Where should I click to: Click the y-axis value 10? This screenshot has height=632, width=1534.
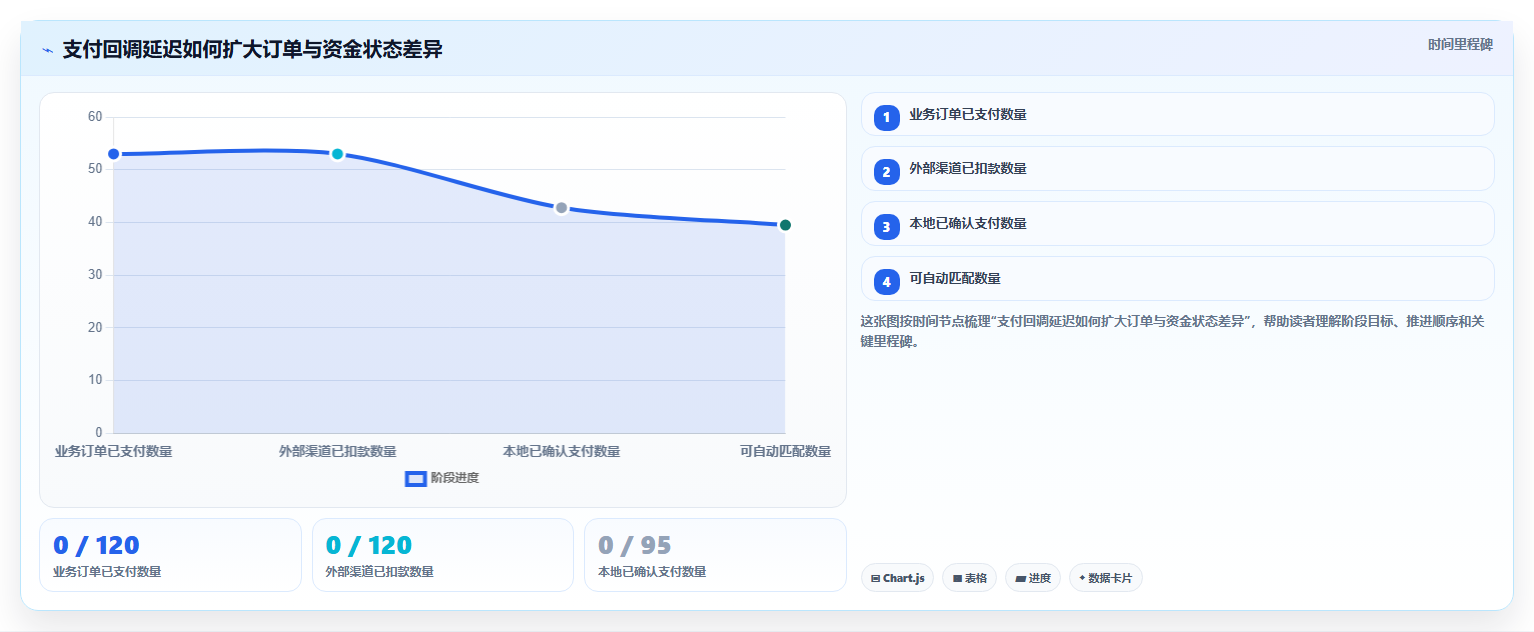(95, 380)
